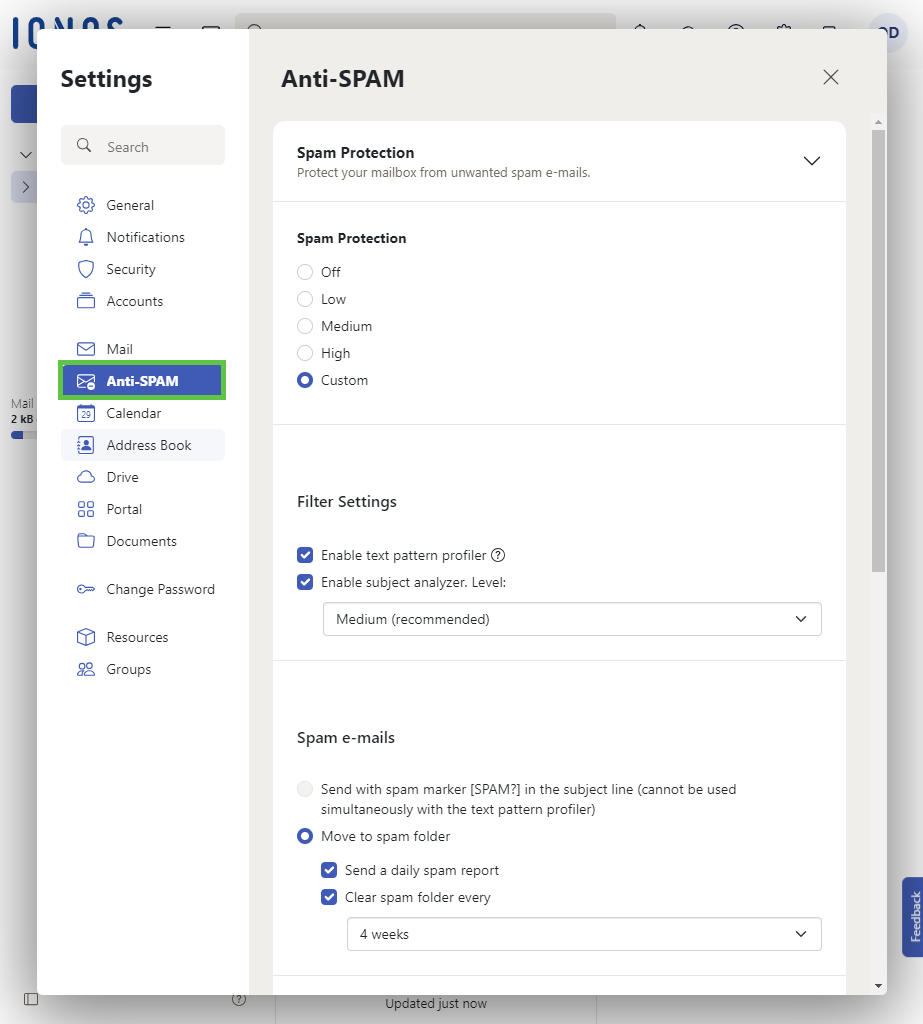Disable Send a daily spam report
Viewport: 923px width, 1024px height.
[329, 870]
